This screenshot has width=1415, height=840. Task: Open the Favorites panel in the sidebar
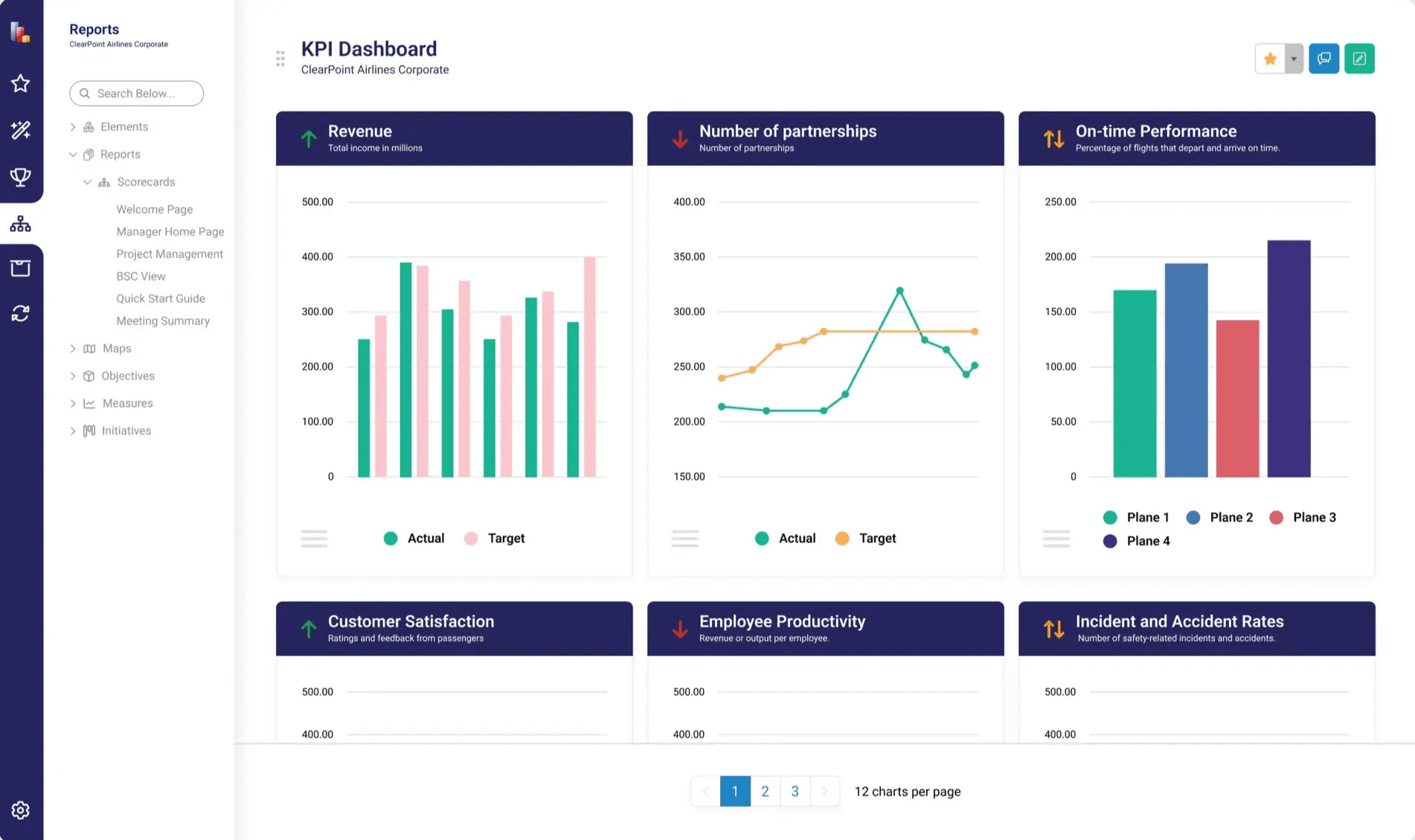pyautogui.click(x=20, y=83)
